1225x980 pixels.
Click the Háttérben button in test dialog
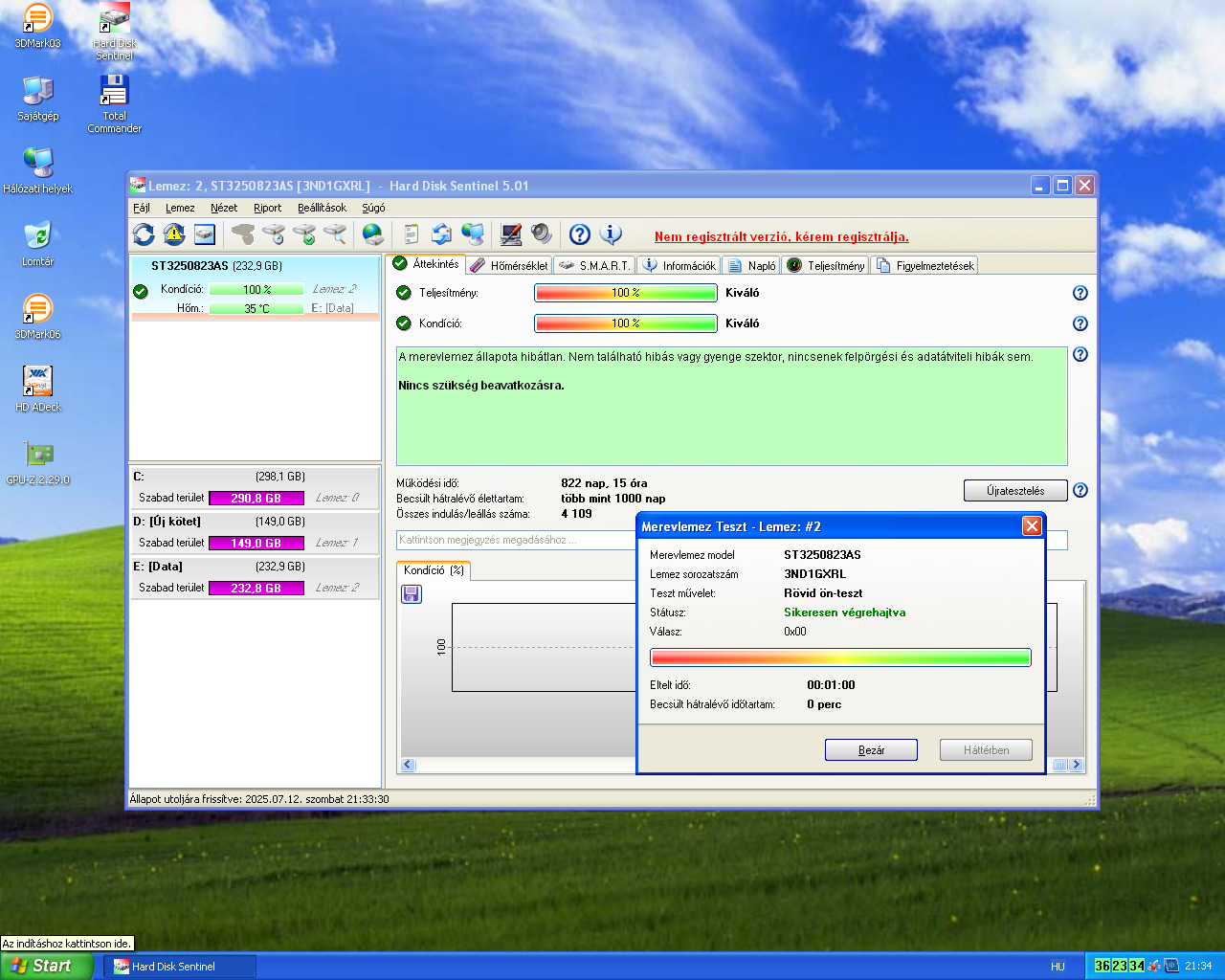(986, 750)
